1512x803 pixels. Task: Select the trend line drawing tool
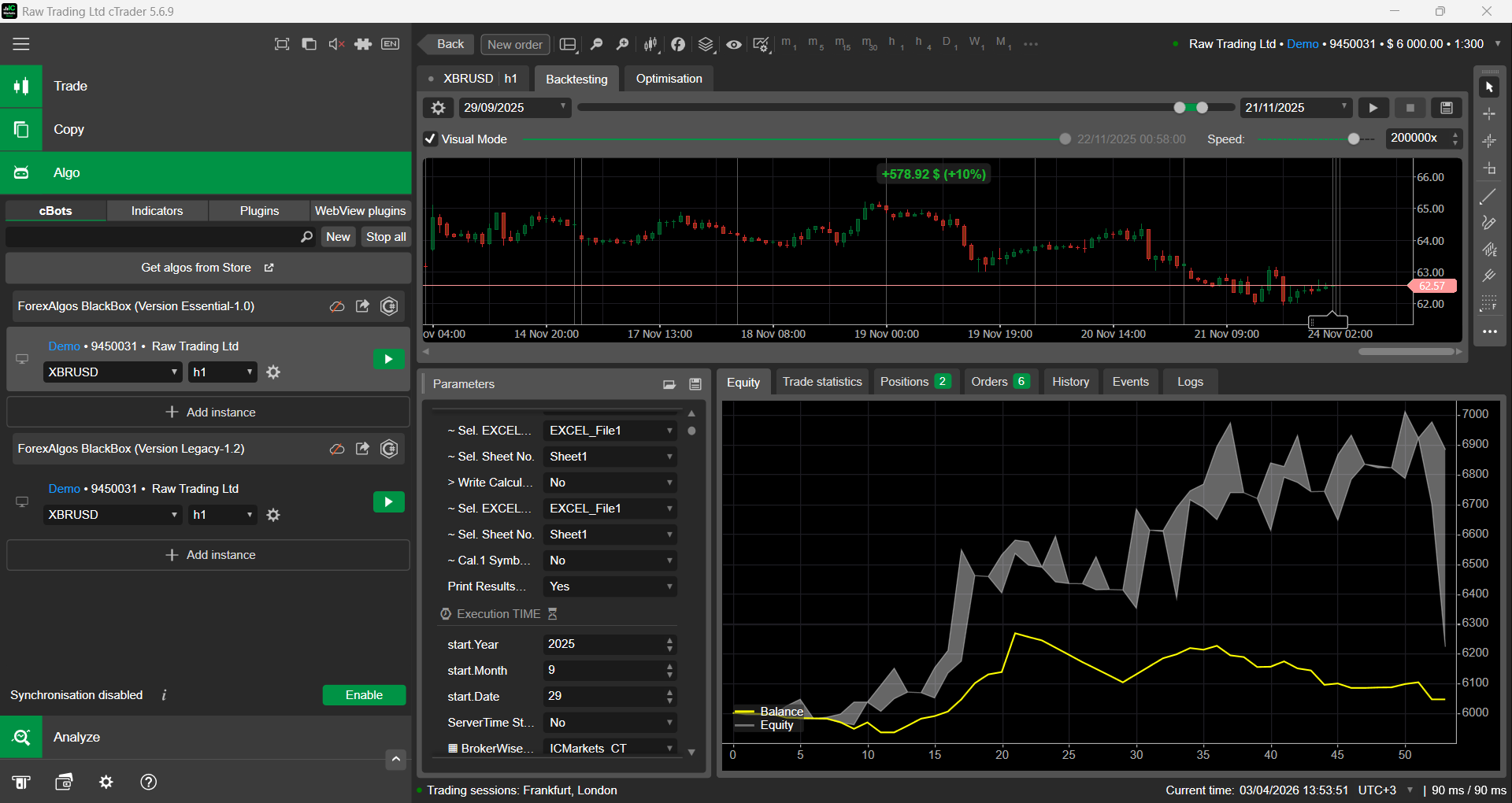point(1488,197)
